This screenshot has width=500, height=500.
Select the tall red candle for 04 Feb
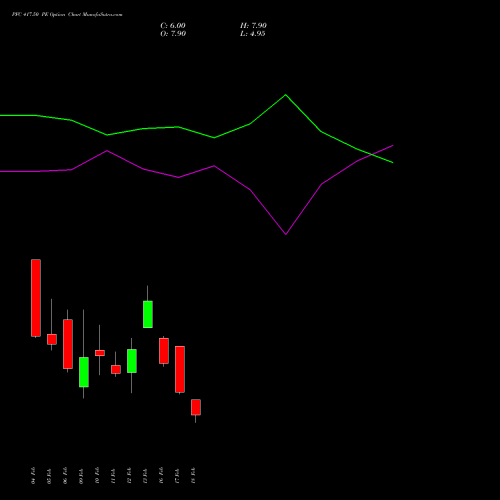36,298
